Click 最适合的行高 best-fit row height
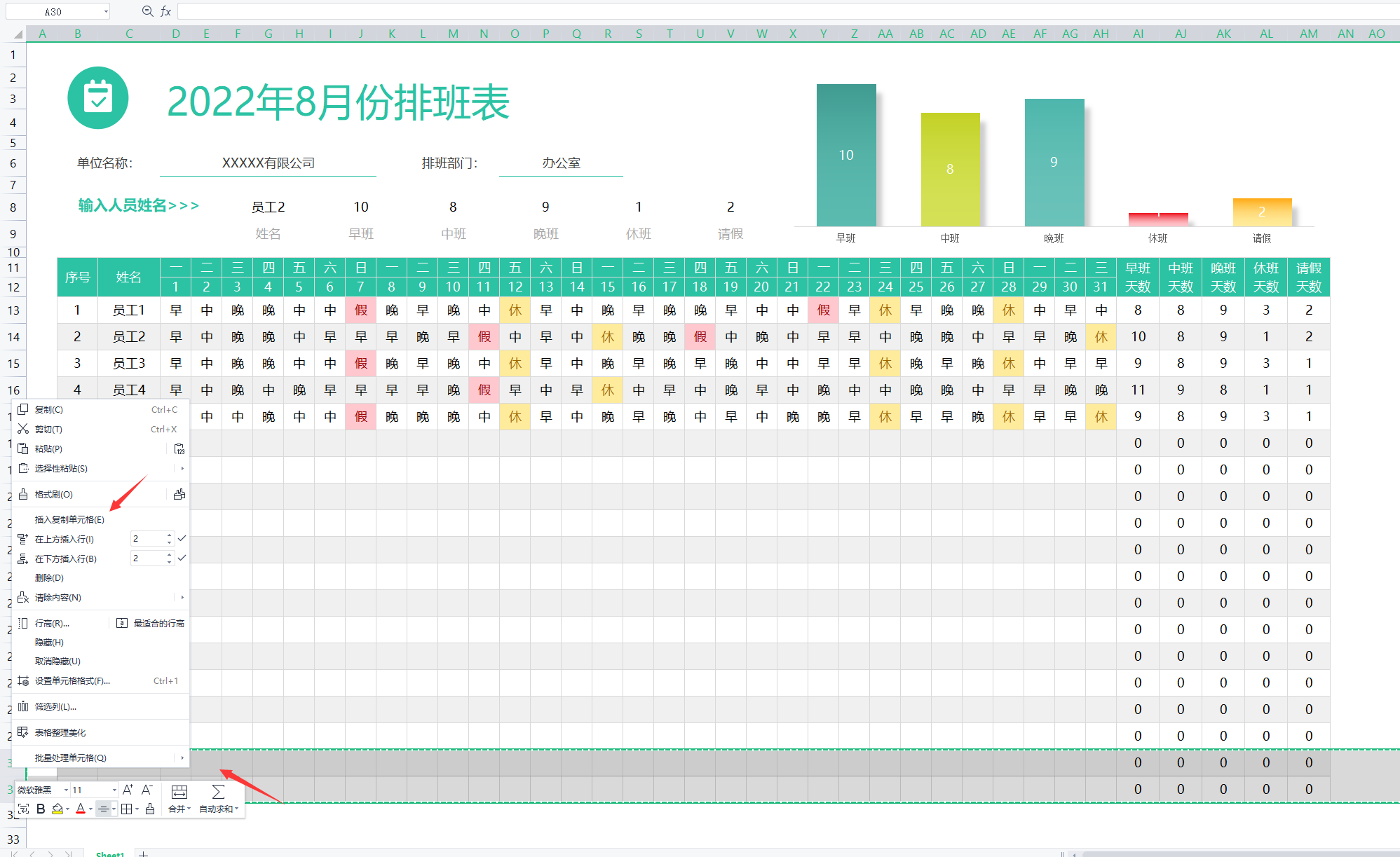The image size is (1400, 857). [x=151, y=624]
